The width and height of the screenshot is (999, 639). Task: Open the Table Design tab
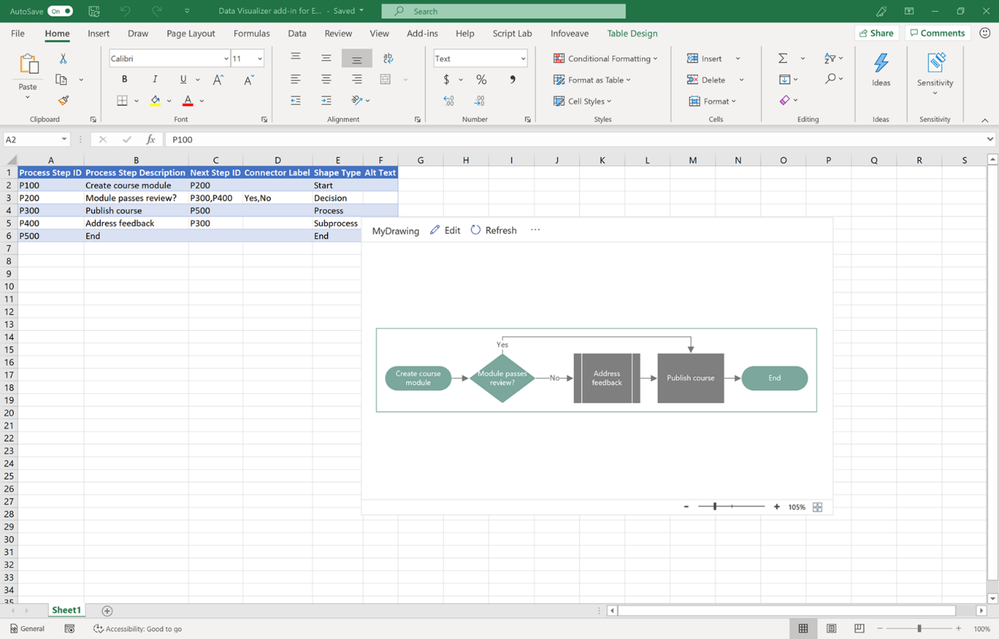coord(632,33)
